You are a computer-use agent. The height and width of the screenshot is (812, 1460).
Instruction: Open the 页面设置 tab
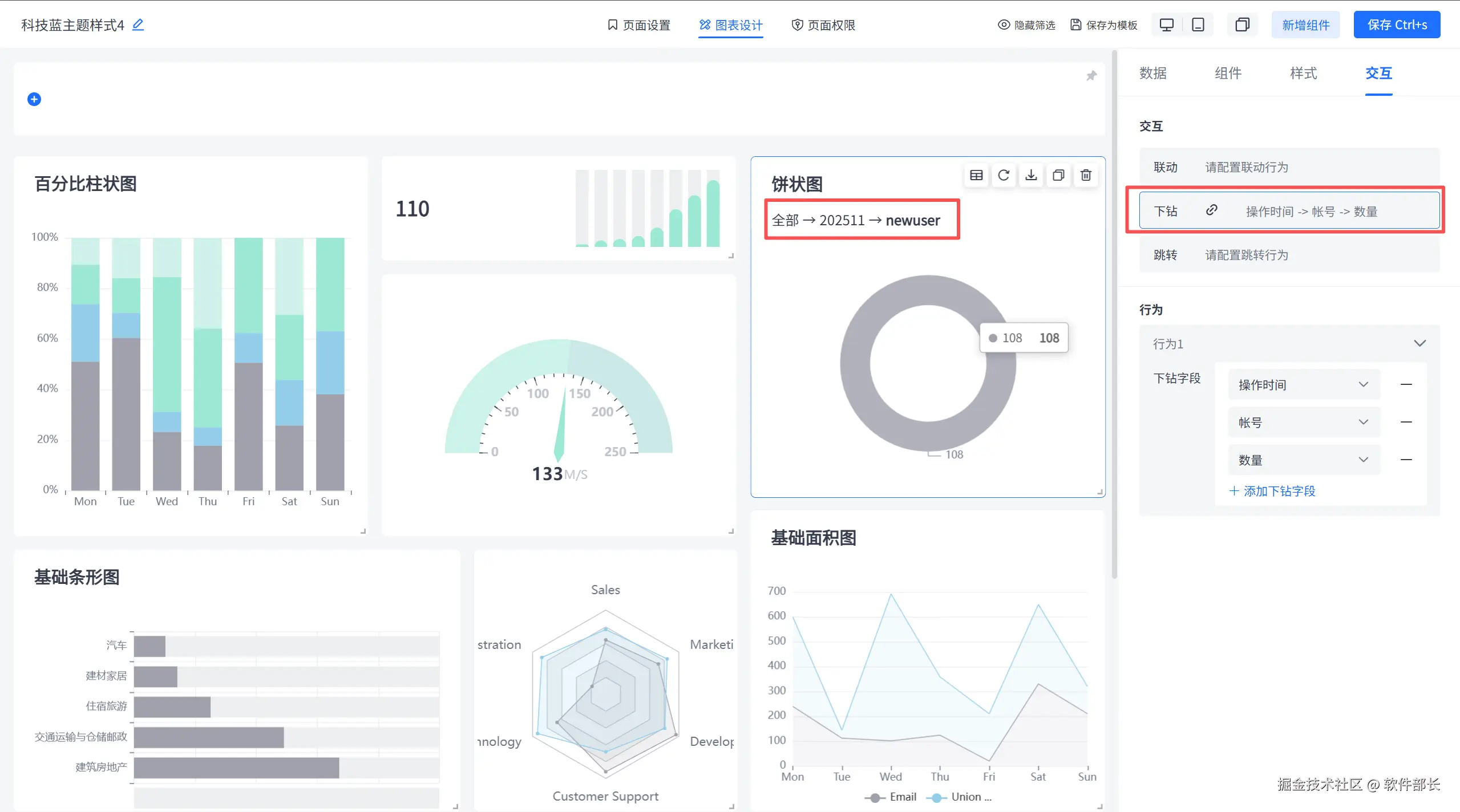639,25
